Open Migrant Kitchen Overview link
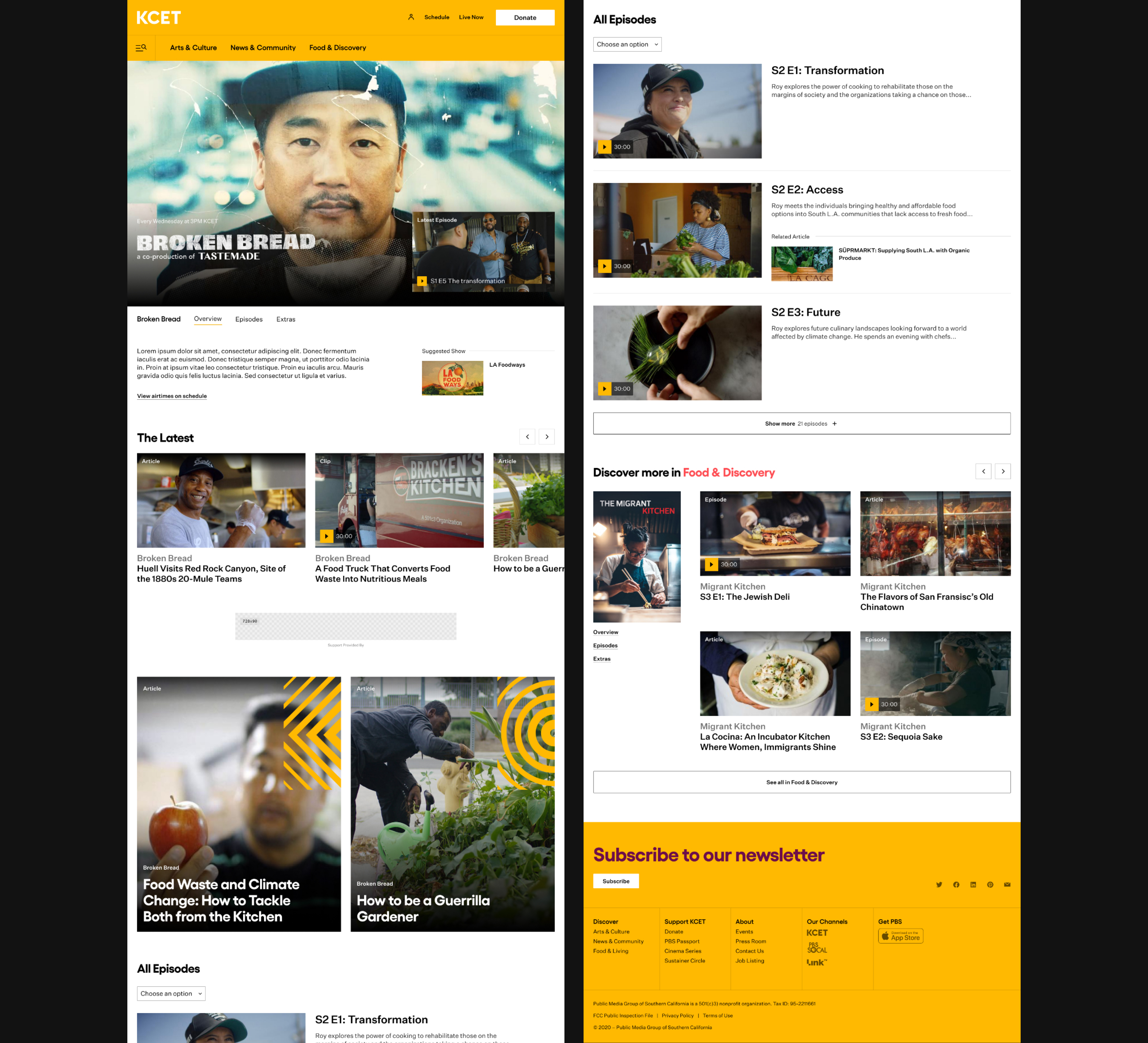 [x=606, y=632]
